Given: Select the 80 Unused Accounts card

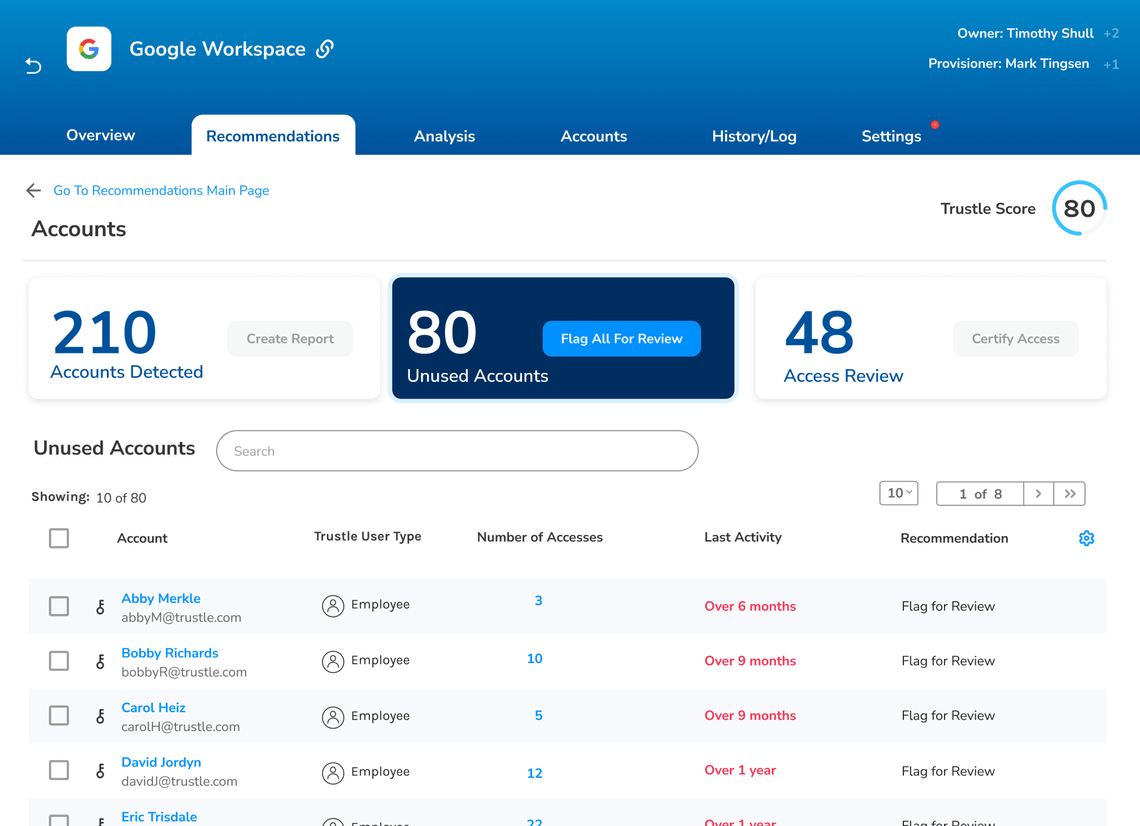Looking at the screenshot, I should 563,338.
